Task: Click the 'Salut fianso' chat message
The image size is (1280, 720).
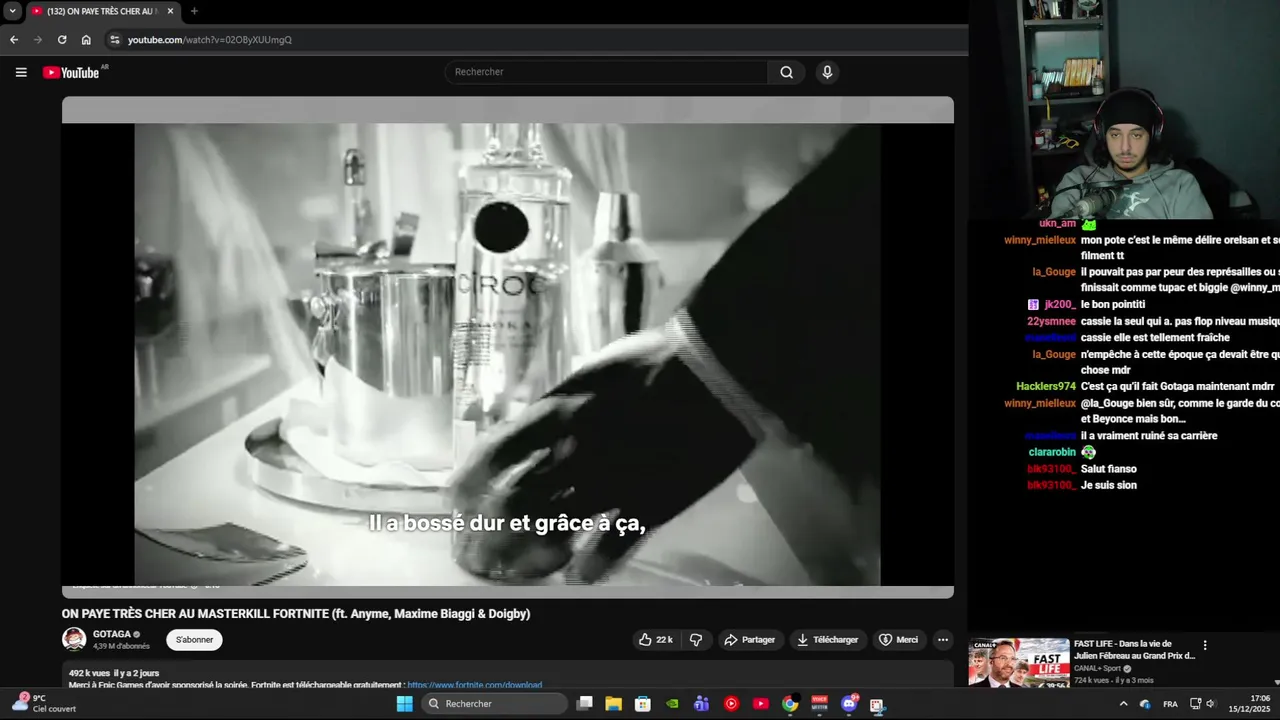Action: [1109, 469]
